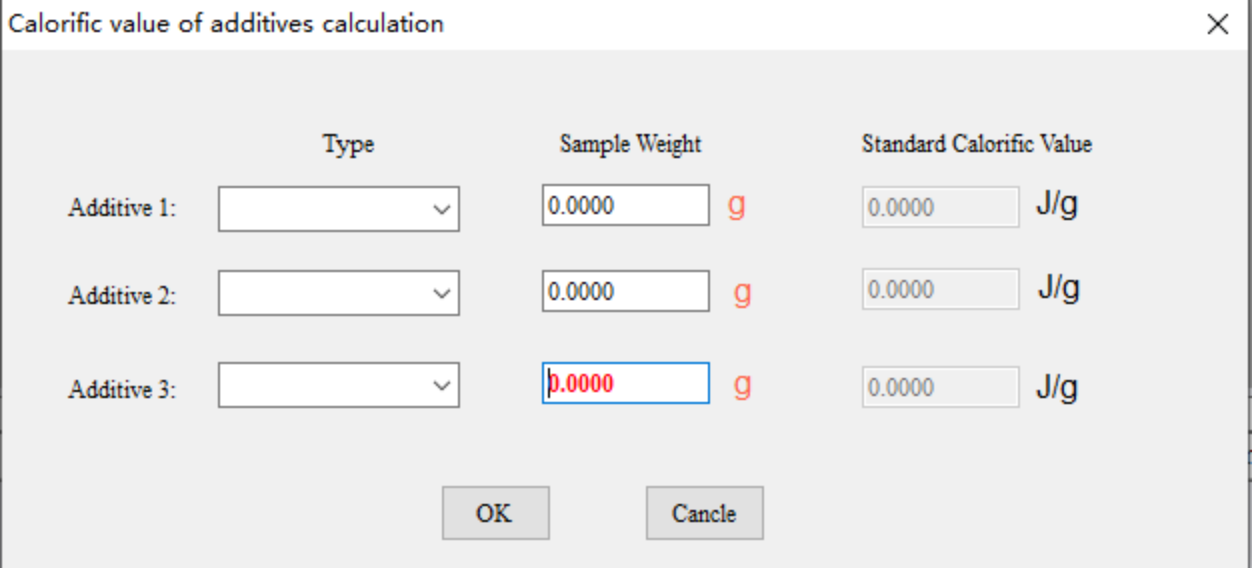The image size is (1252, 568).
Task: Expand the Additive 2 Type combo box
Action: pos(338,293)
